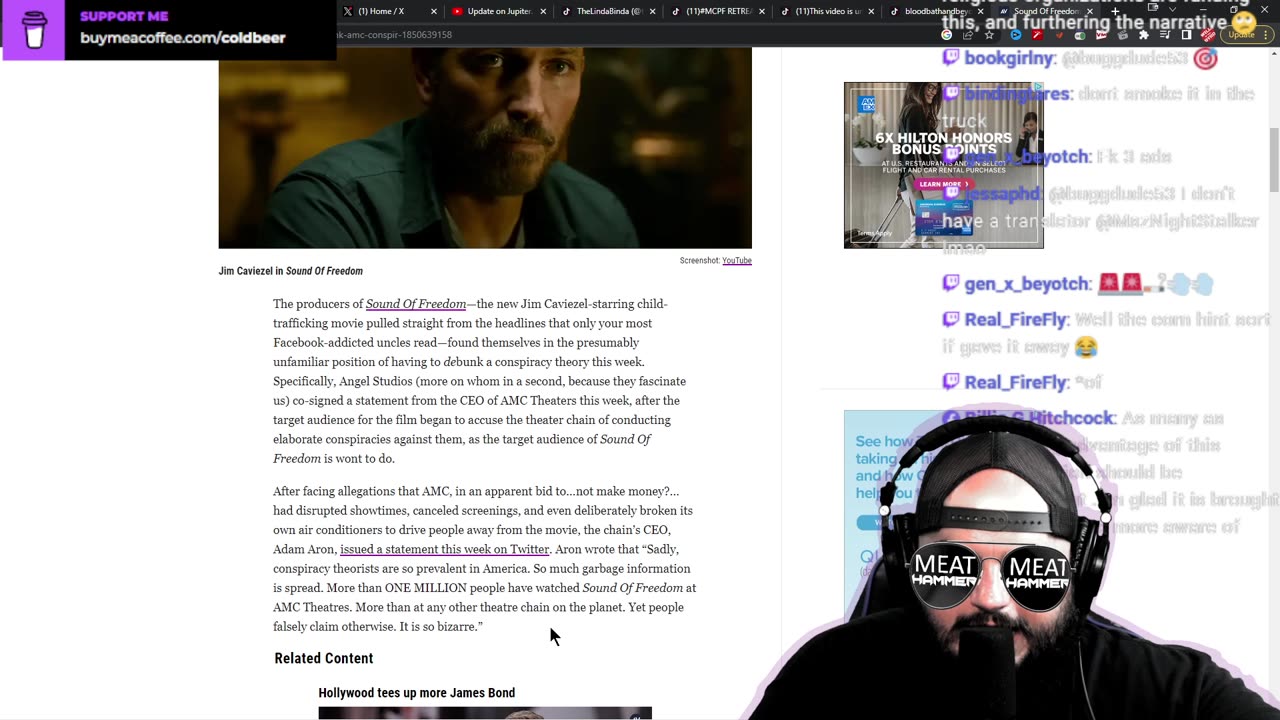The width and height of the screenshot is (1280, 720).
Task: Click the Chrome Update button
Action: coord(1241,35)
